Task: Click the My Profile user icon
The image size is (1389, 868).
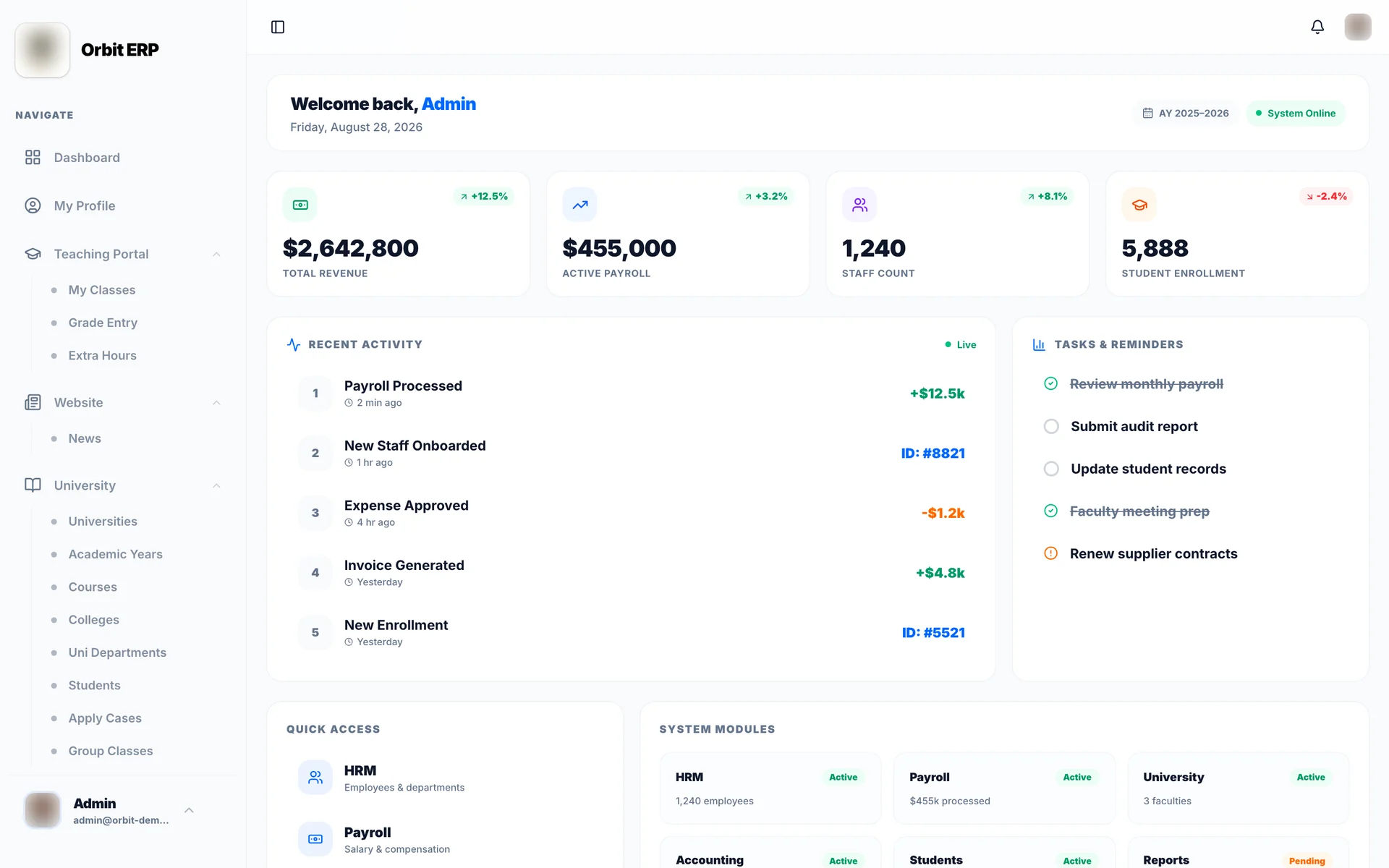Action: coord(33,205)
